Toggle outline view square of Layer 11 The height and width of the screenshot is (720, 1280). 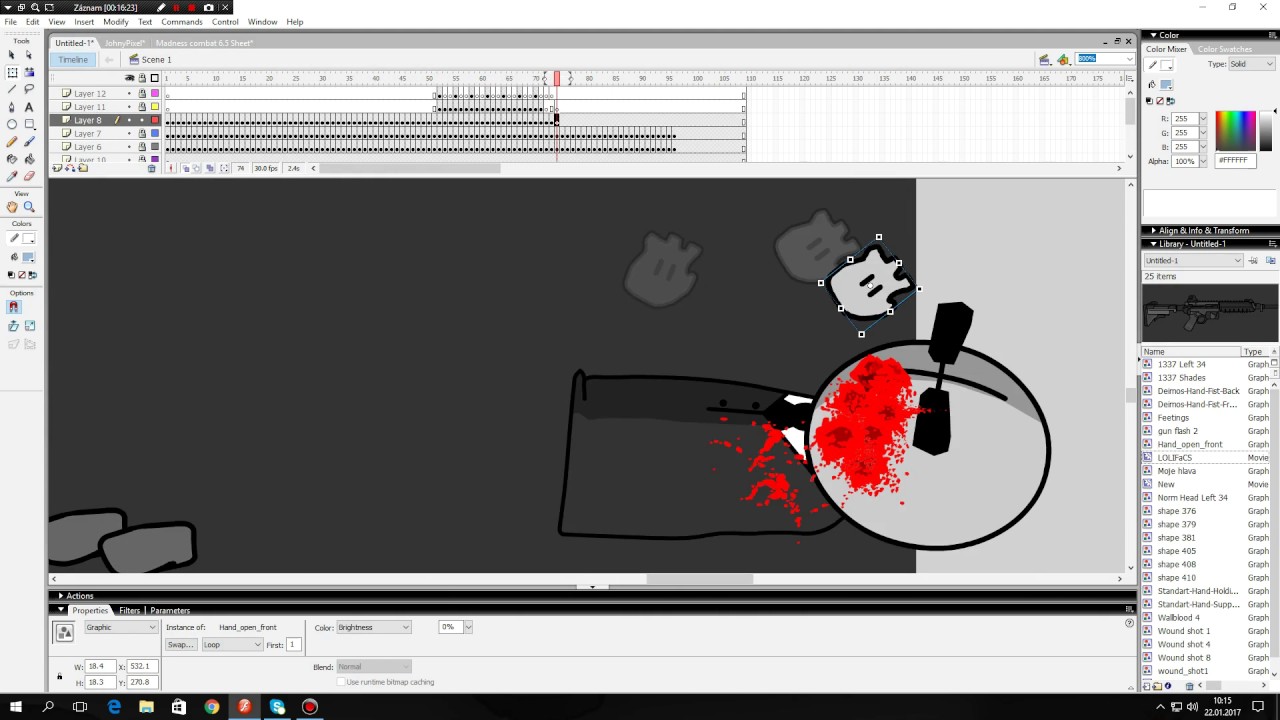155,107
